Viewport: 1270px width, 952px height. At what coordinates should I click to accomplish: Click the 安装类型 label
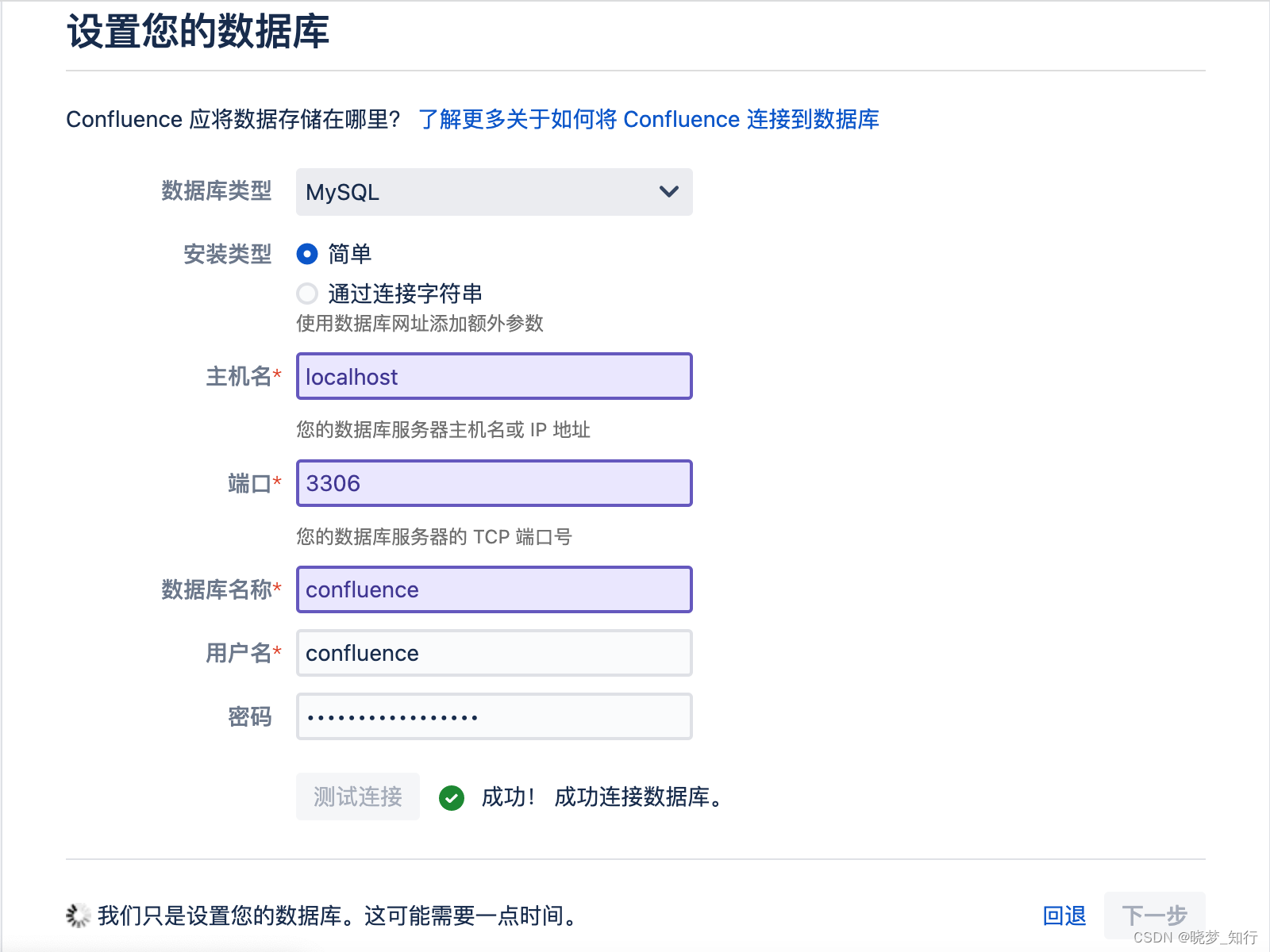pos(228,255)
